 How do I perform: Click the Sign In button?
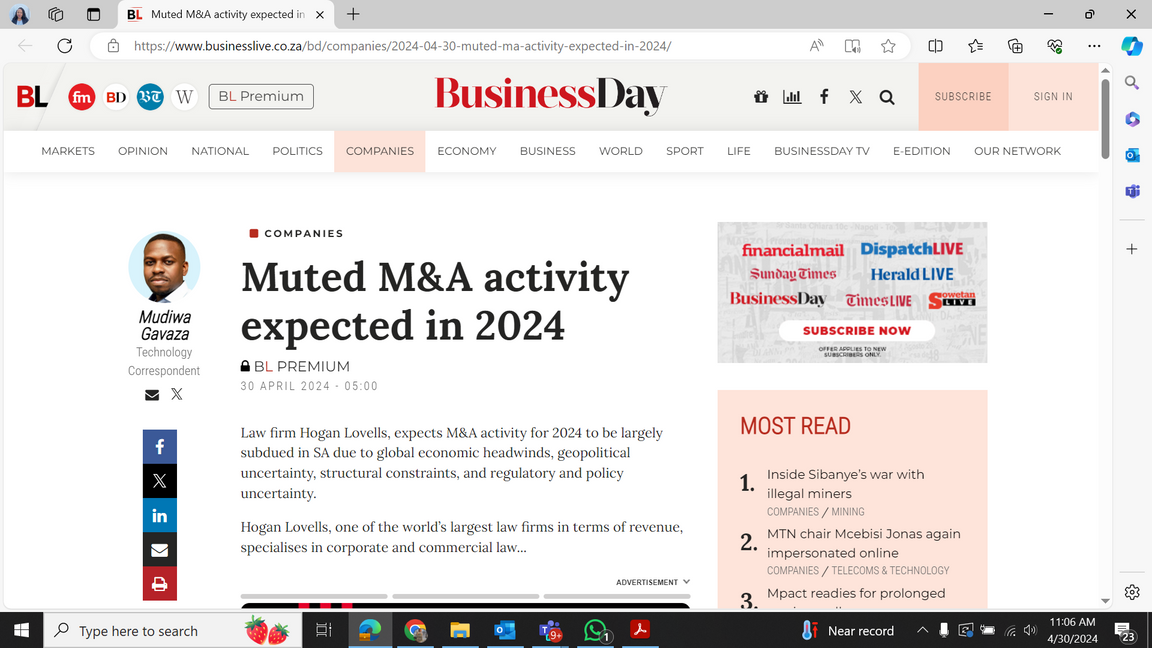point(1053,96)
